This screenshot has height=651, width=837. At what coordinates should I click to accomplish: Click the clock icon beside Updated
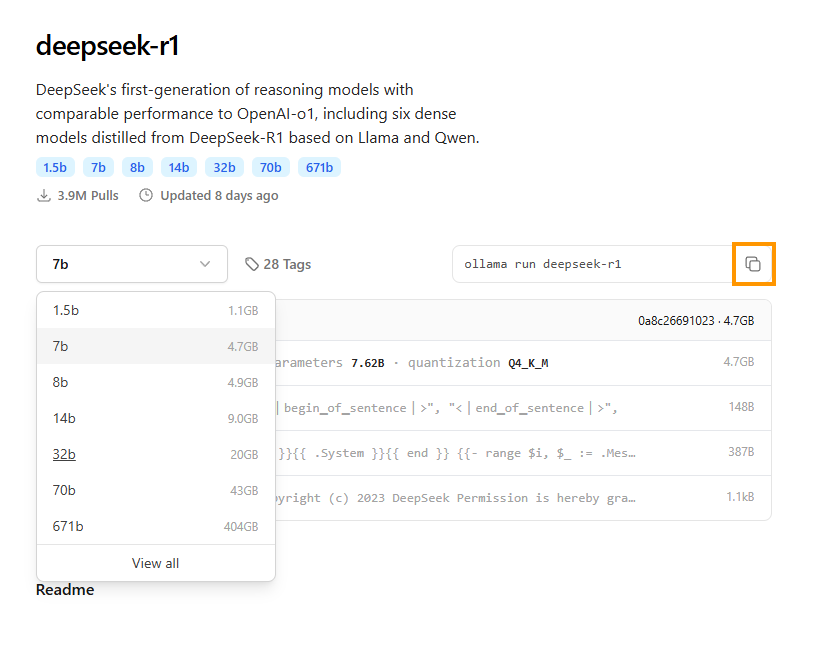(146, 195)
